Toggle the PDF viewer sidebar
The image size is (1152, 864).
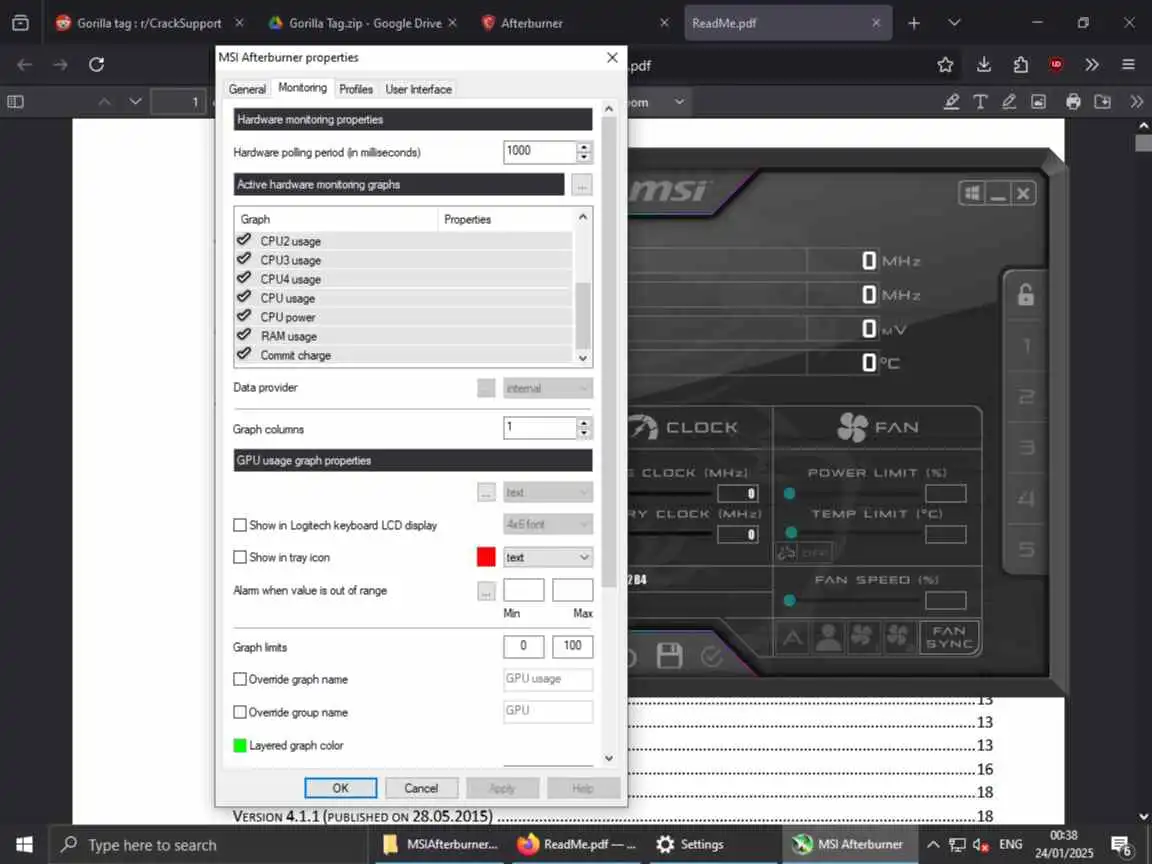coord(15,102)
